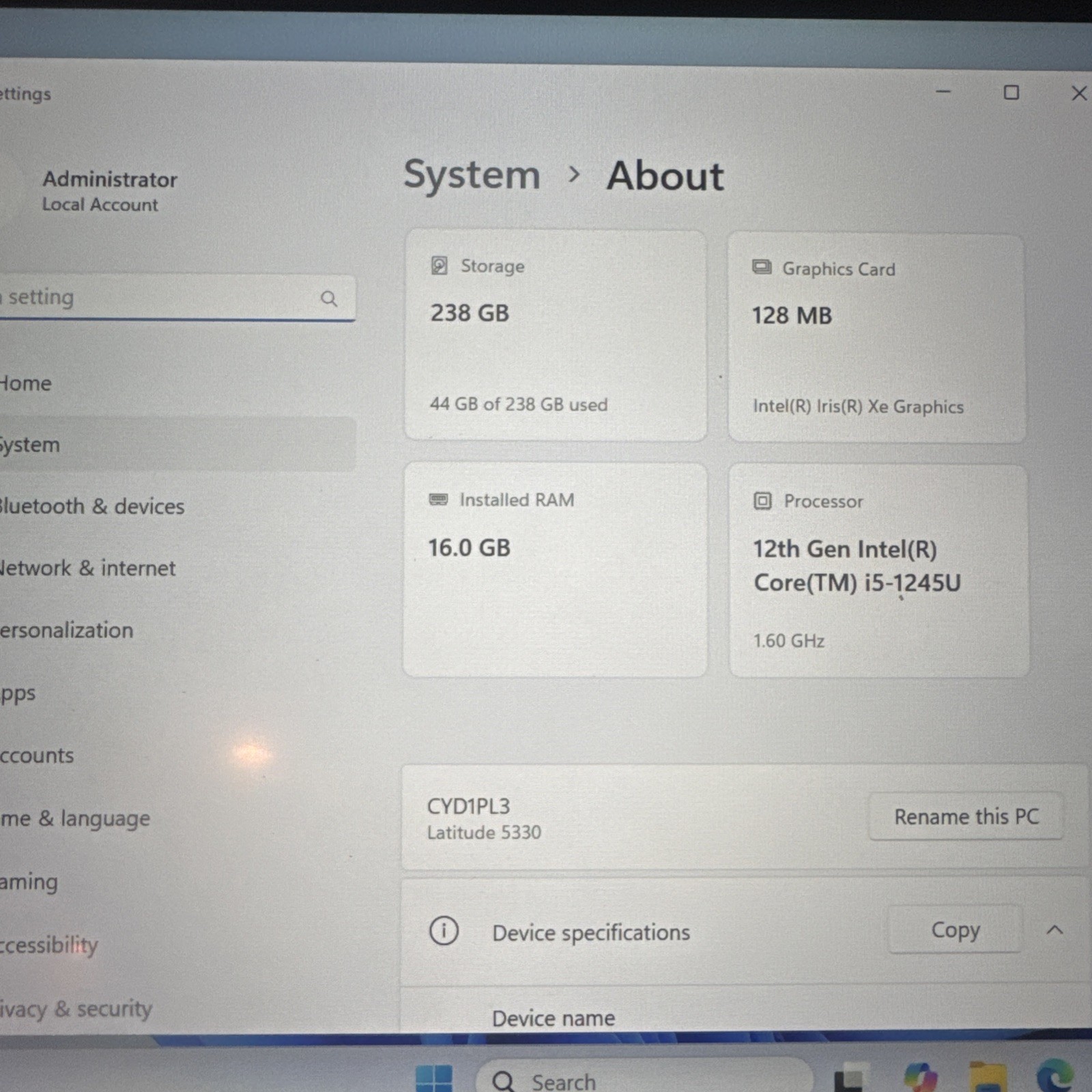Copy the device specifications
1092x1092 pixels.
[955, 930]
